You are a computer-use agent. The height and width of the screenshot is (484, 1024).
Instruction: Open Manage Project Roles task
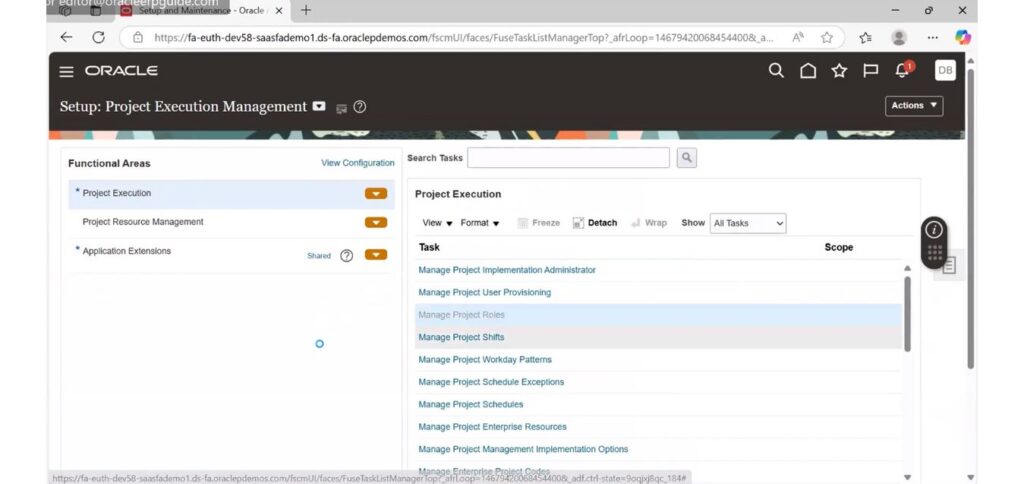coord(461,315)
